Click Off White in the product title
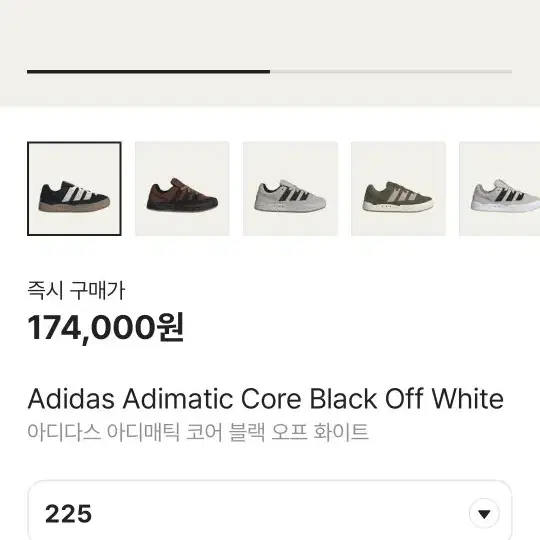540x540 pixels. click(444, 399)
